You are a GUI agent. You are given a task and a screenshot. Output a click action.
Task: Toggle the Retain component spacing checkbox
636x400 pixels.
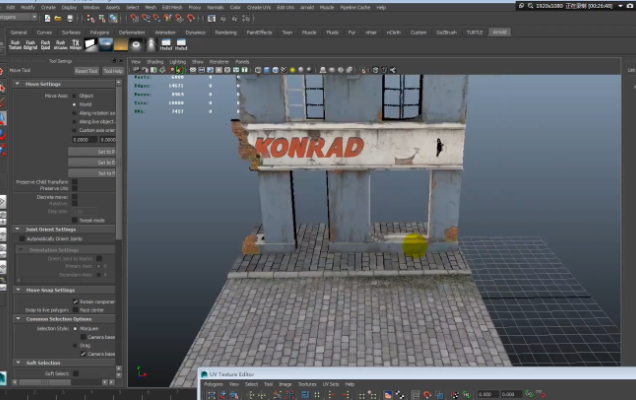[76, 301]
